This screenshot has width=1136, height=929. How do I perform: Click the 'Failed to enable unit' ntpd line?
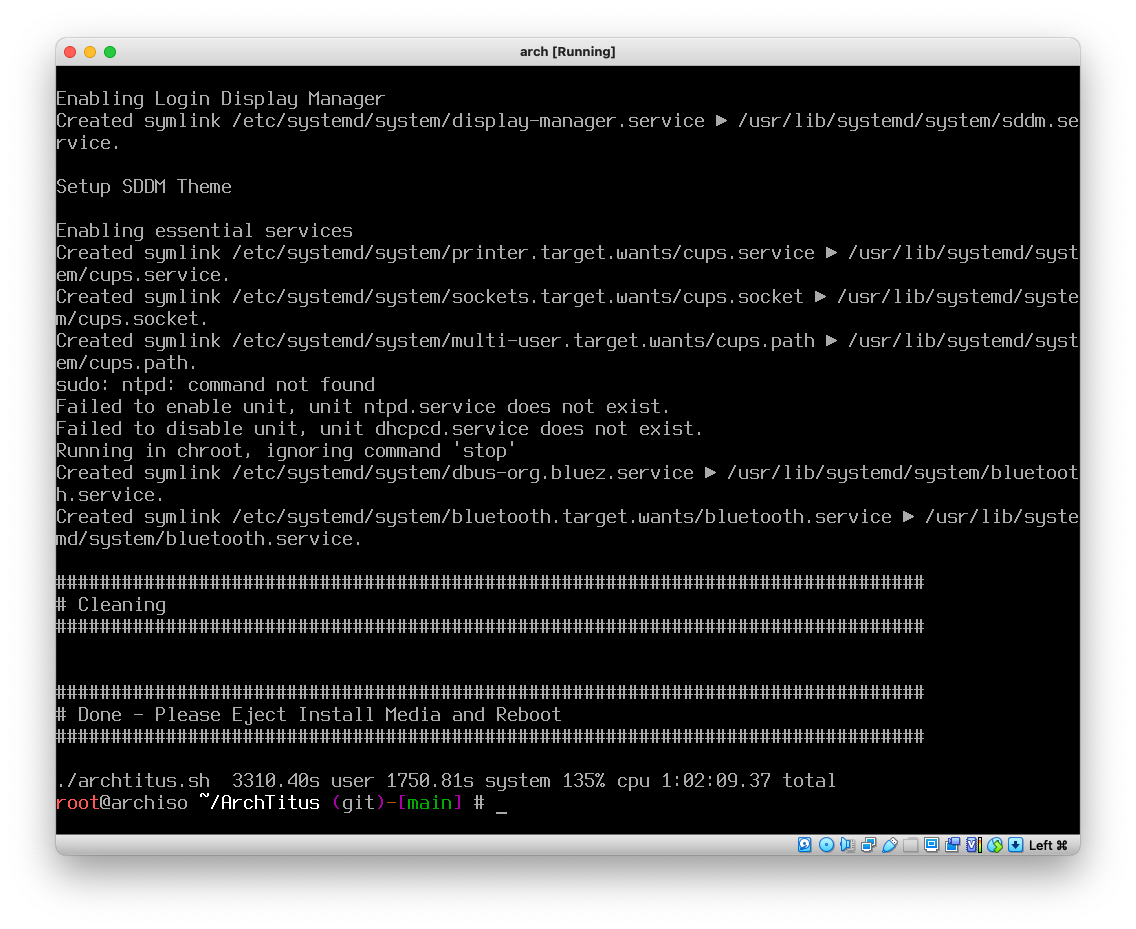362,407
